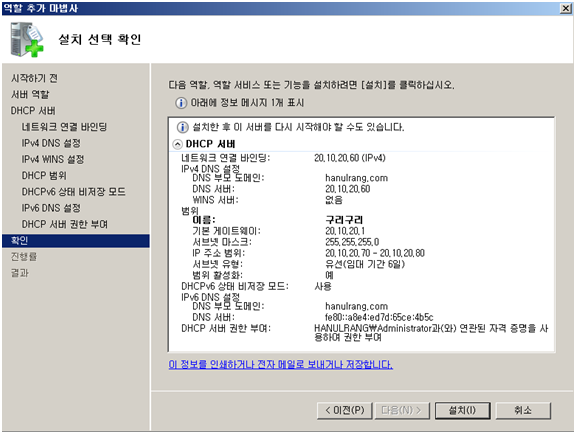Open 네트워크 연결 바인딩 step

coord(64,127)
